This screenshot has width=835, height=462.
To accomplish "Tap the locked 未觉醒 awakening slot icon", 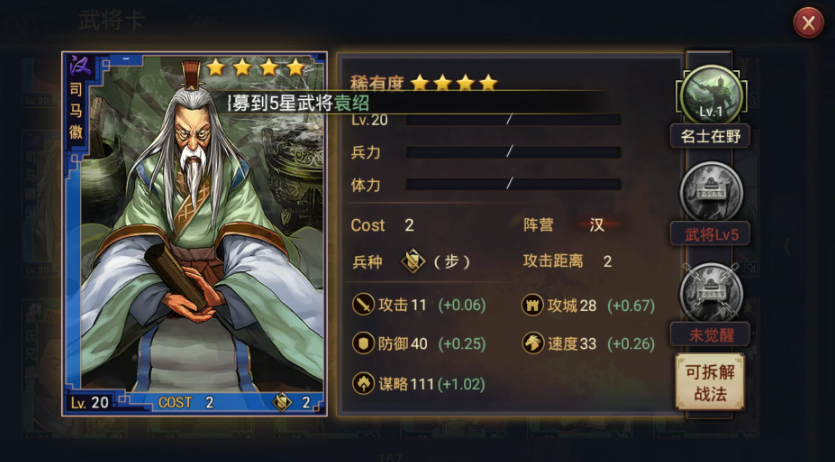I will coord(711,293).
